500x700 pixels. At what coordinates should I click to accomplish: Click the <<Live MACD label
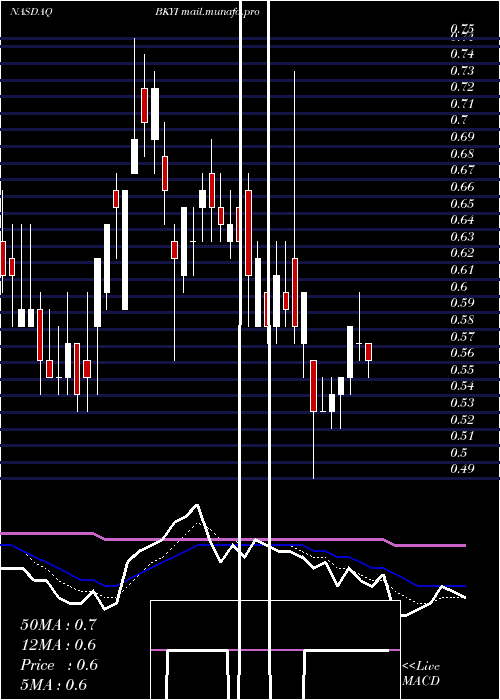(421, 674)
